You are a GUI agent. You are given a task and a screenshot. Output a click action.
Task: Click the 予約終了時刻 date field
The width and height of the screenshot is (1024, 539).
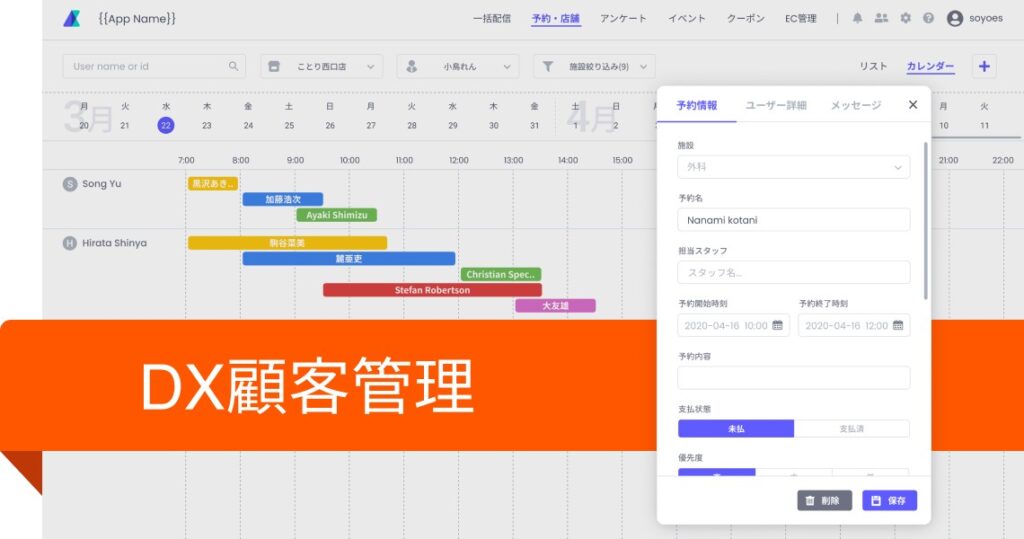tap(854, 325)
